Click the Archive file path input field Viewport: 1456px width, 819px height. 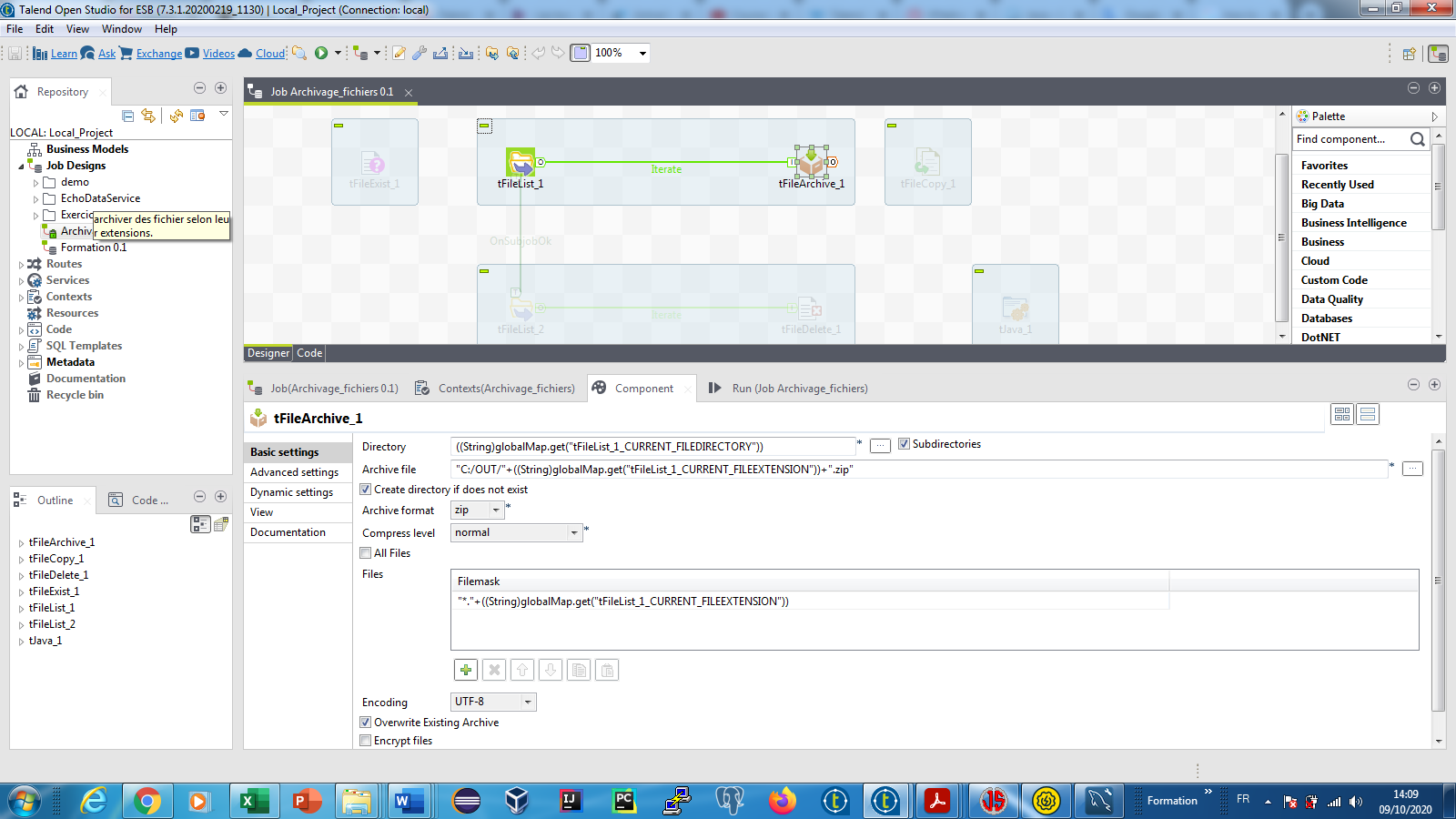coord(919,470)
